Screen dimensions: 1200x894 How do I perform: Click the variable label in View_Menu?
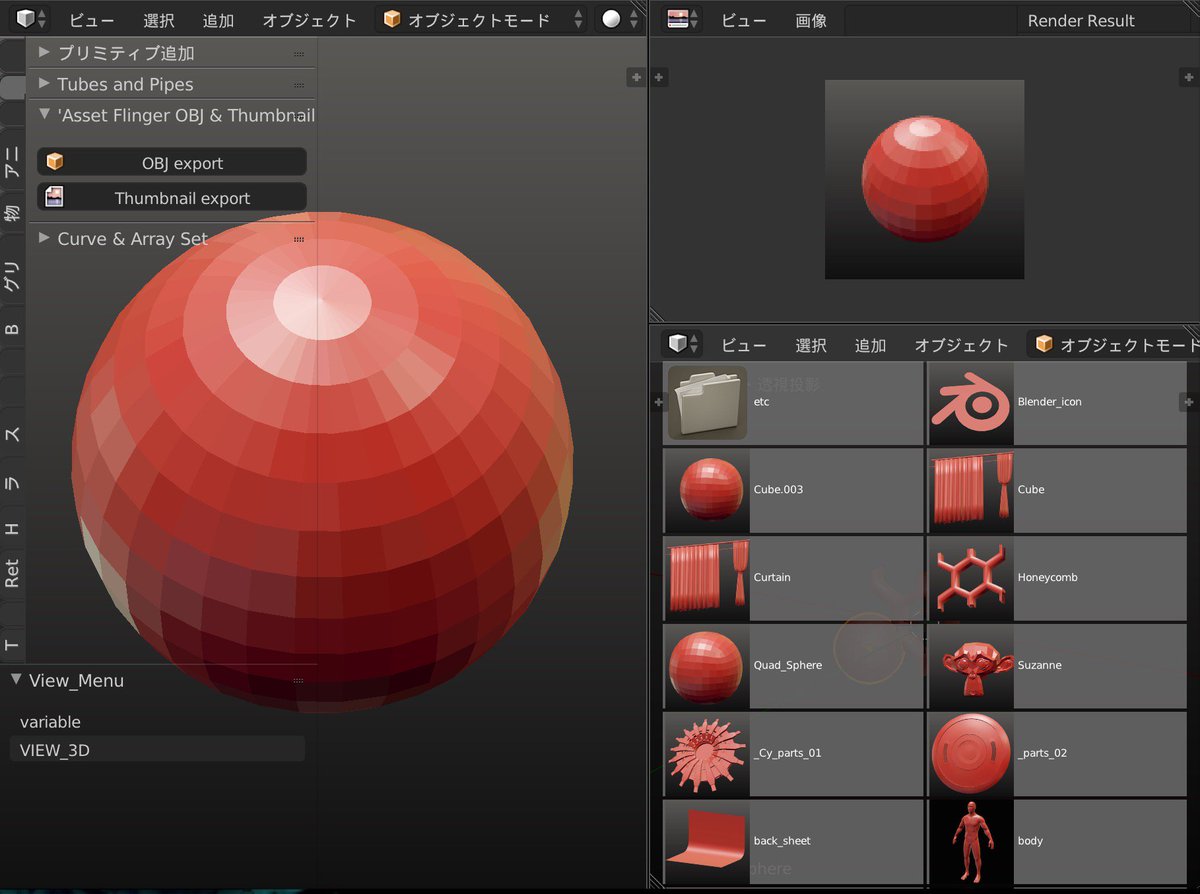click(50, 722)
